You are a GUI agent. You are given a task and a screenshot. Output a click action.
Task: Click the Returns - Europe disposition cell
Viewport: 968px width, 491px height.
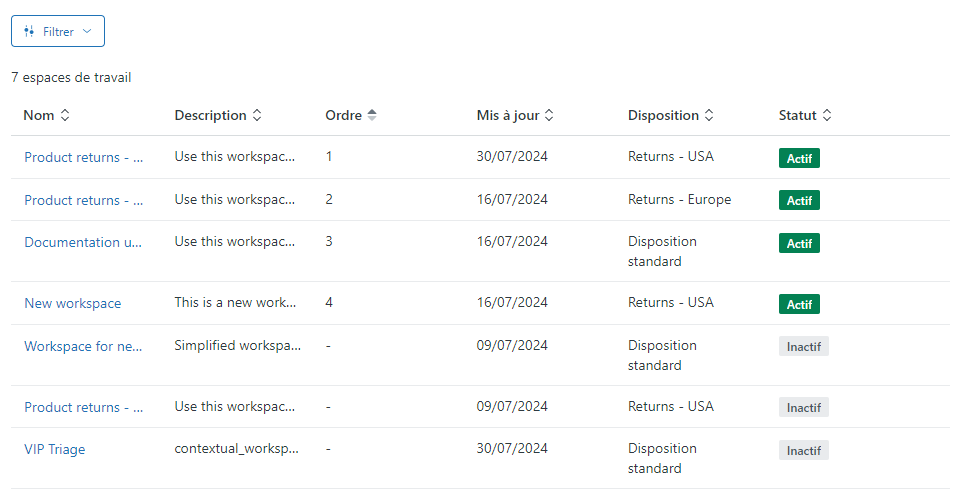tap(679, 199)
